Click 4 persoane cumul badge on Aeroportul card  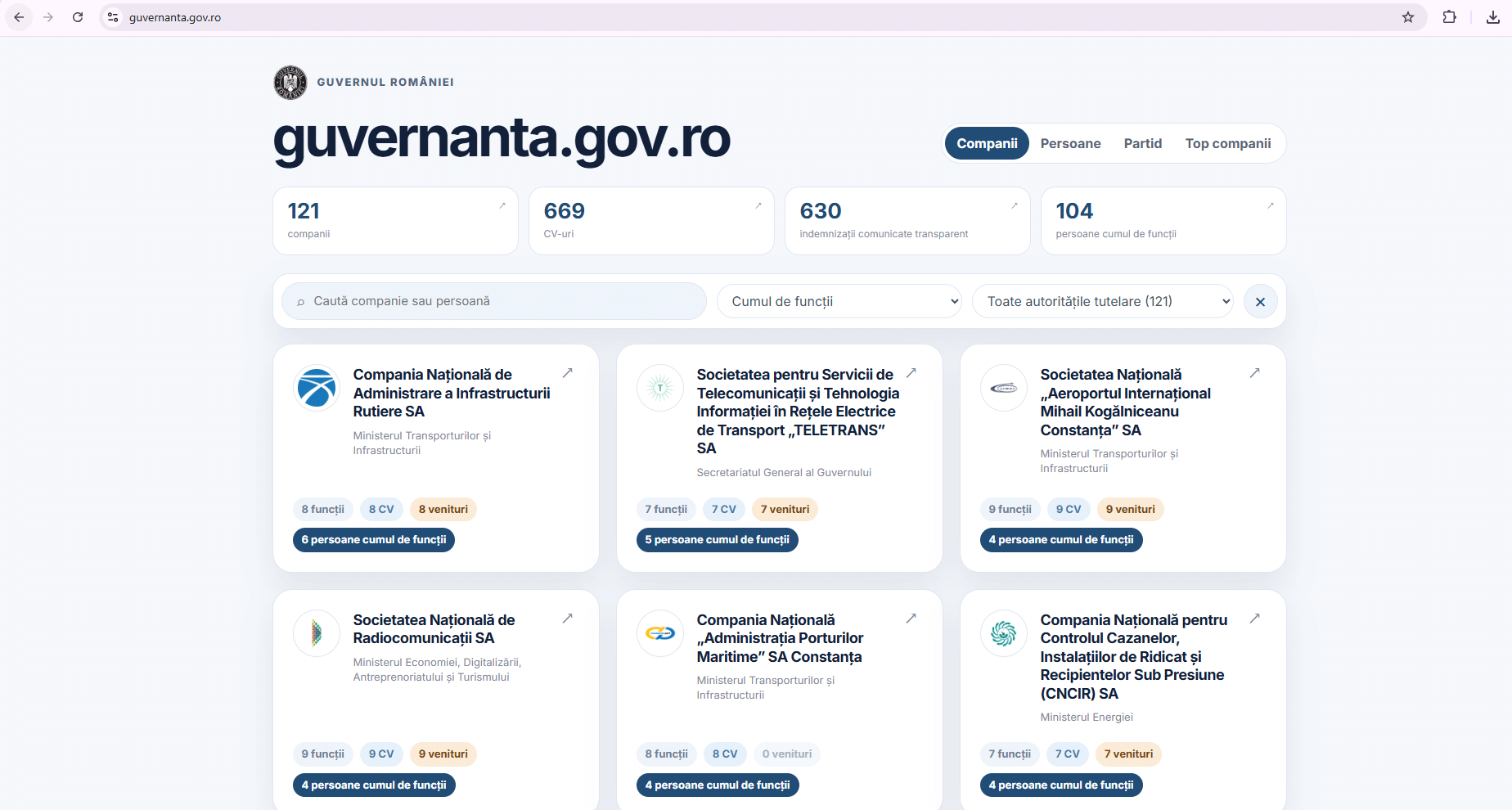coord(1061,540)
